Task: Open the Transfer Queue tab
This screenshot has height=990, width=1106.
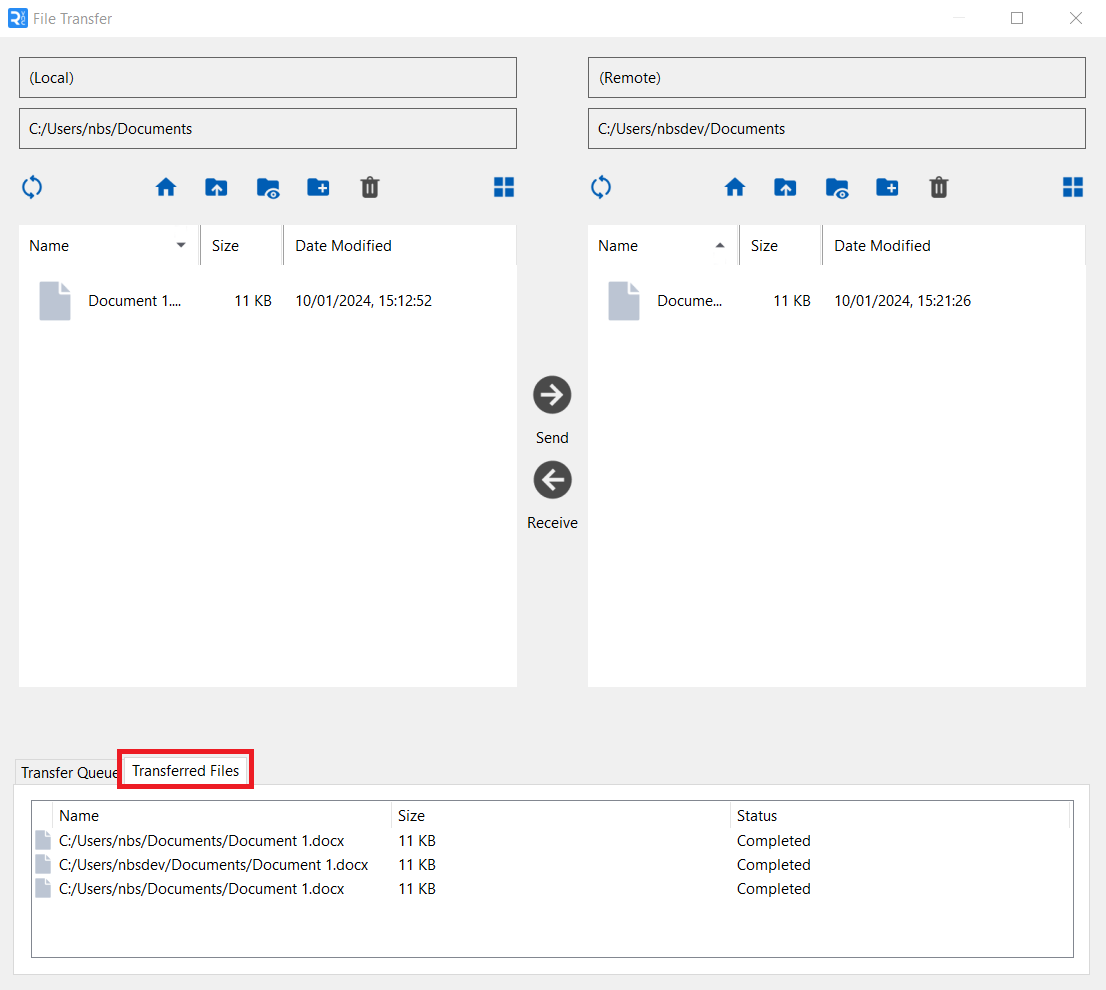Action: coord(68,773)
